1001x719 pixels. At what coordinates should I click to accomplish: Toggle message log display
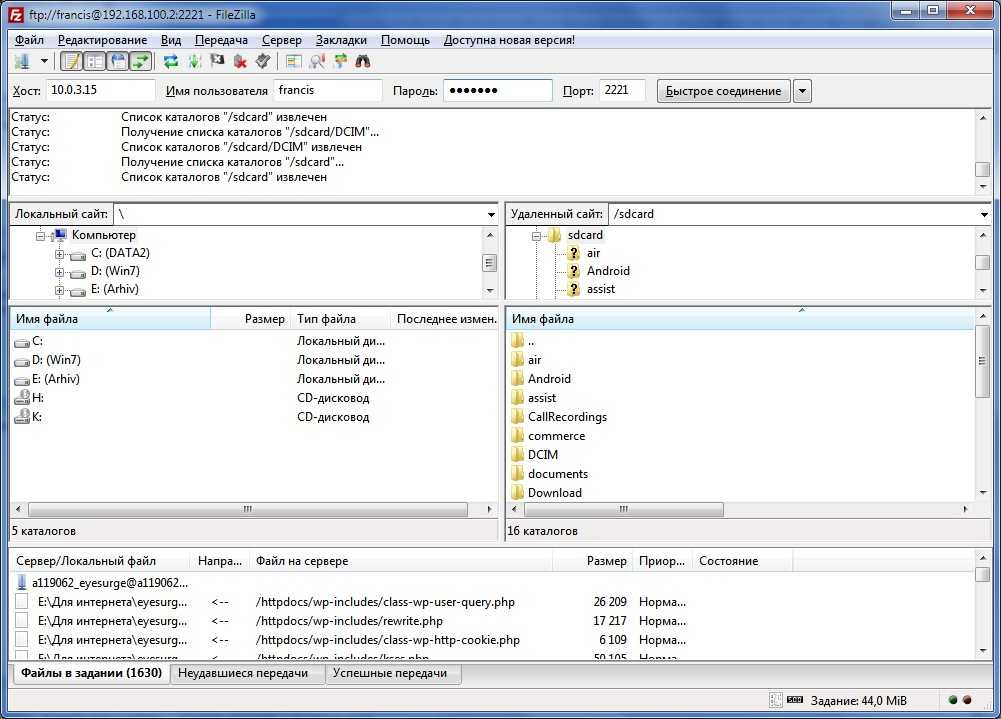(x=71, y=61)
